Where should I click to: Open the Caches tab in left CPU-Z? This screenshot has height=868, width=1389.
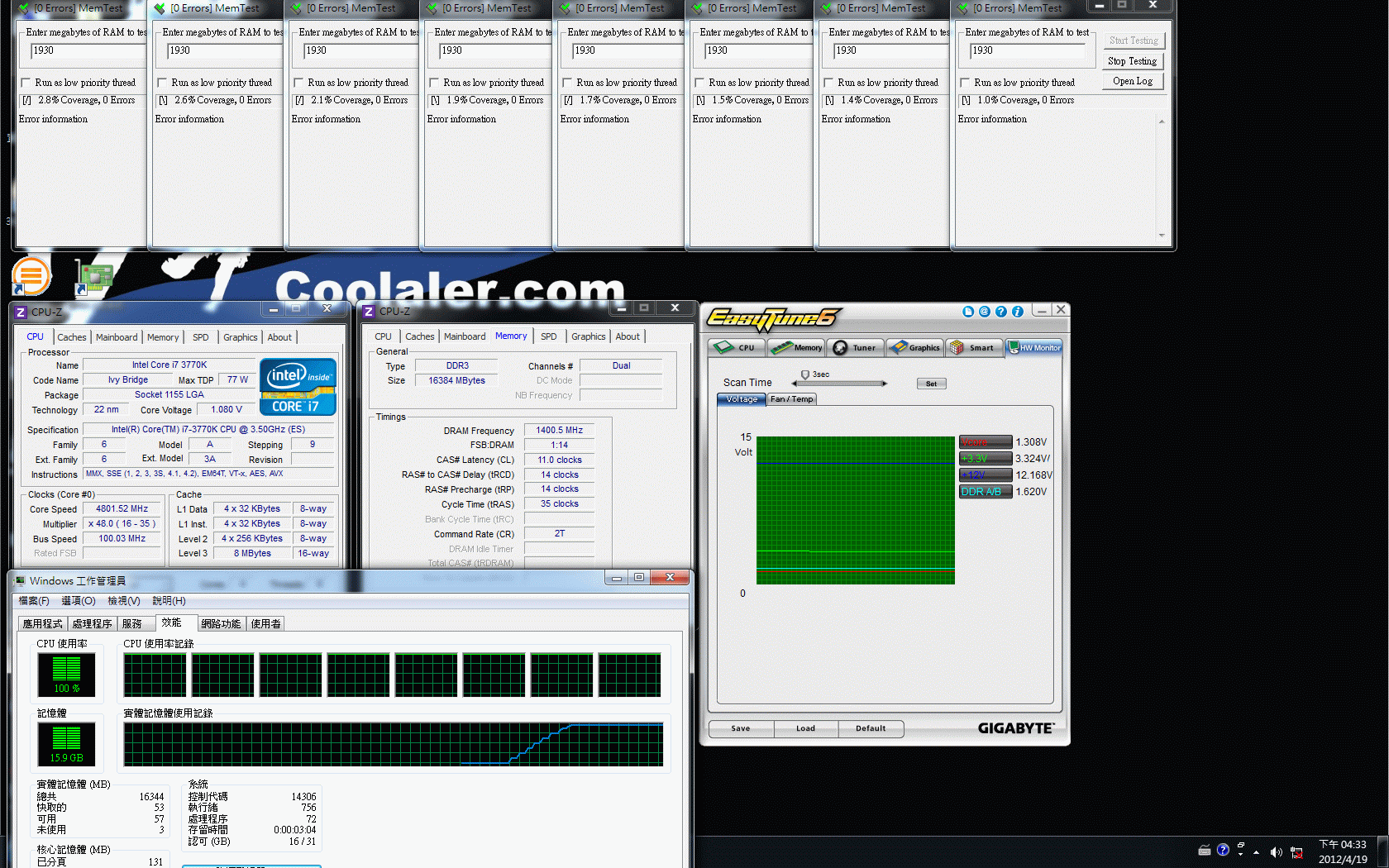tap(72, 337)
